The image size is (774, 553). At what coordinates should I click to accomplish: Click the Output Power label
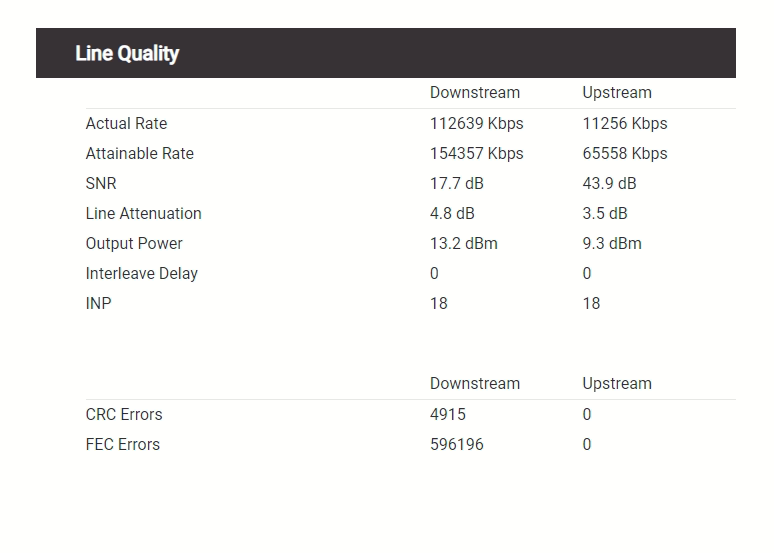(x=134, y=244)
